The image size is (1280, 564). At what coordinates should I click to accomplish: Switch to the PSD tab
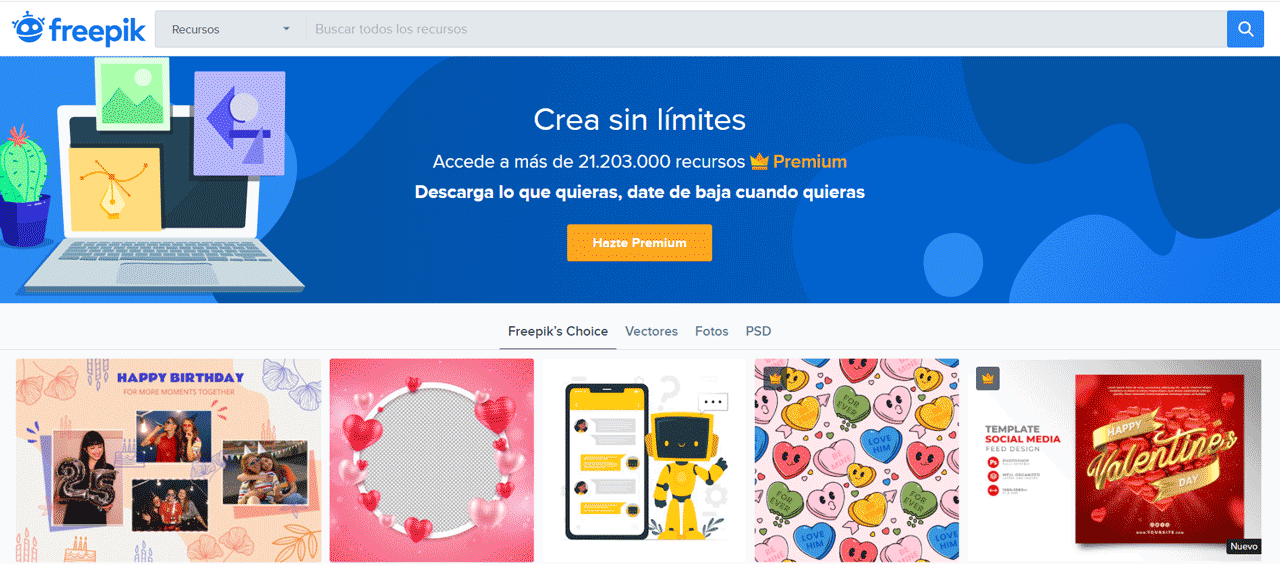click(x=758, y=331)
